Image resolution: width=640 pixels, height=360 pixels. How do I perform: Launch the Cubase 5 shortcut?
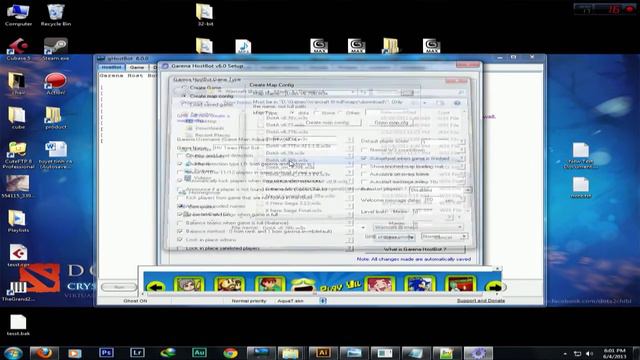[x=18, y=49]
